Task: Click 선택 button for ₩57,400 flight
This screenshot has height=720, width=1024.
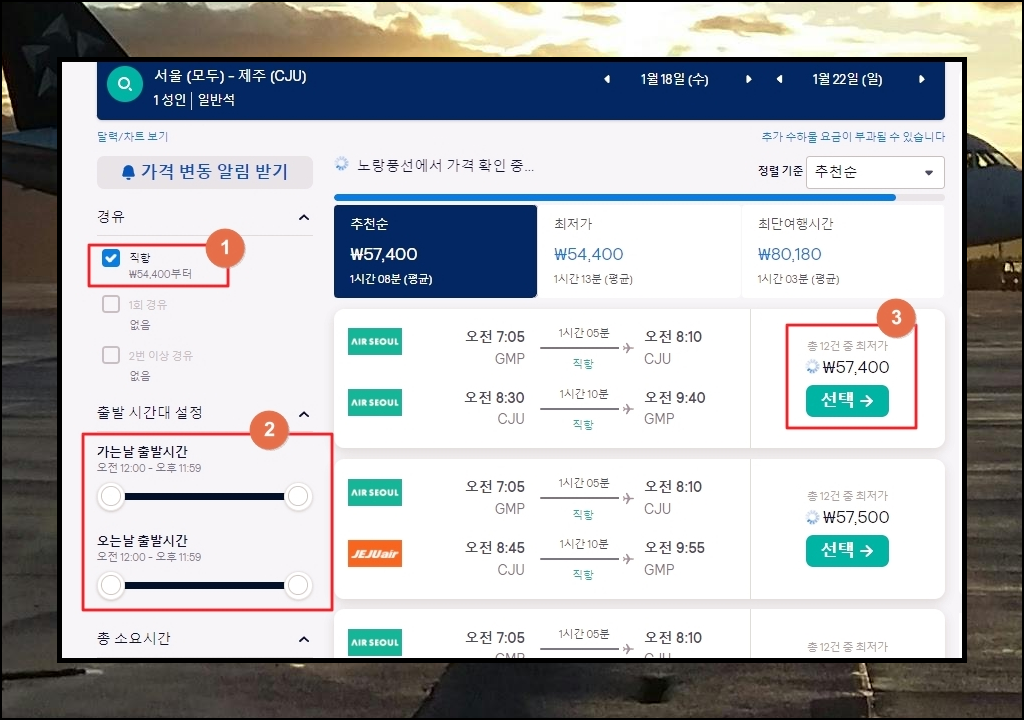Action: pyautogui.click(x=847, y=401)
